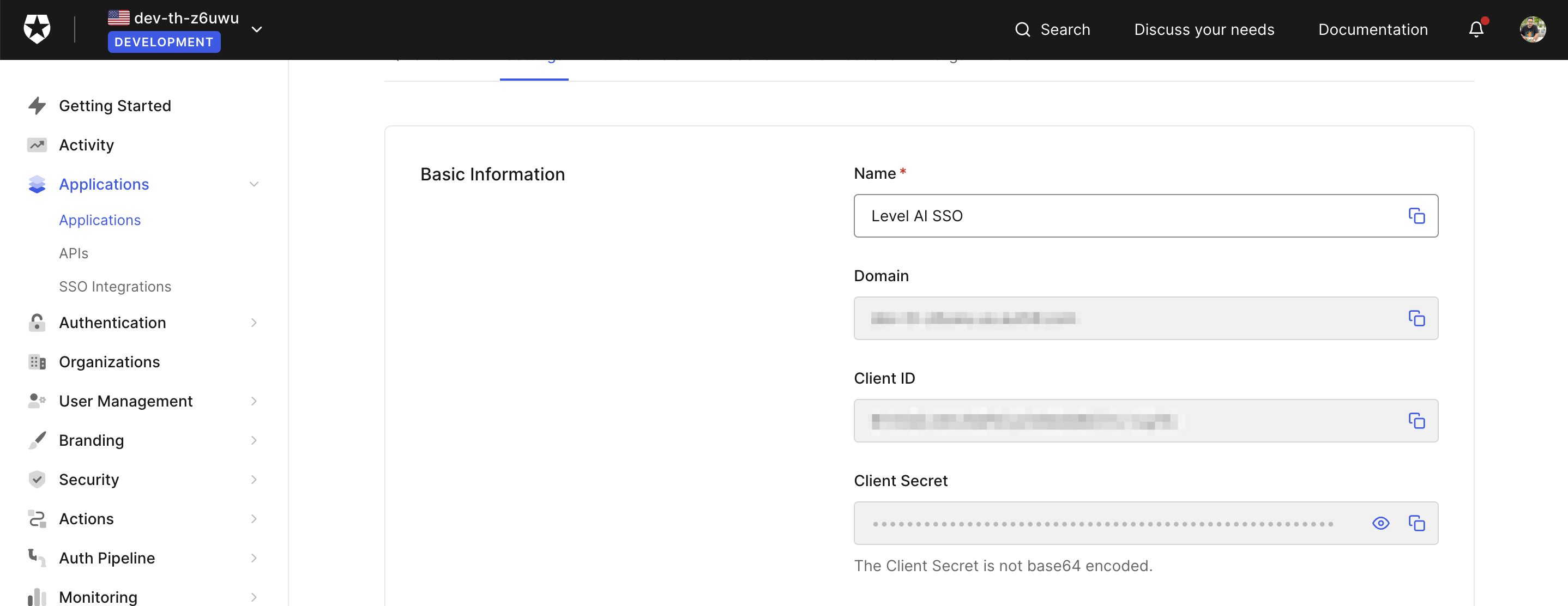Screen dimensions: 1568x606
Task: Open the user profile avatar menu
Action: [1532, 29]
